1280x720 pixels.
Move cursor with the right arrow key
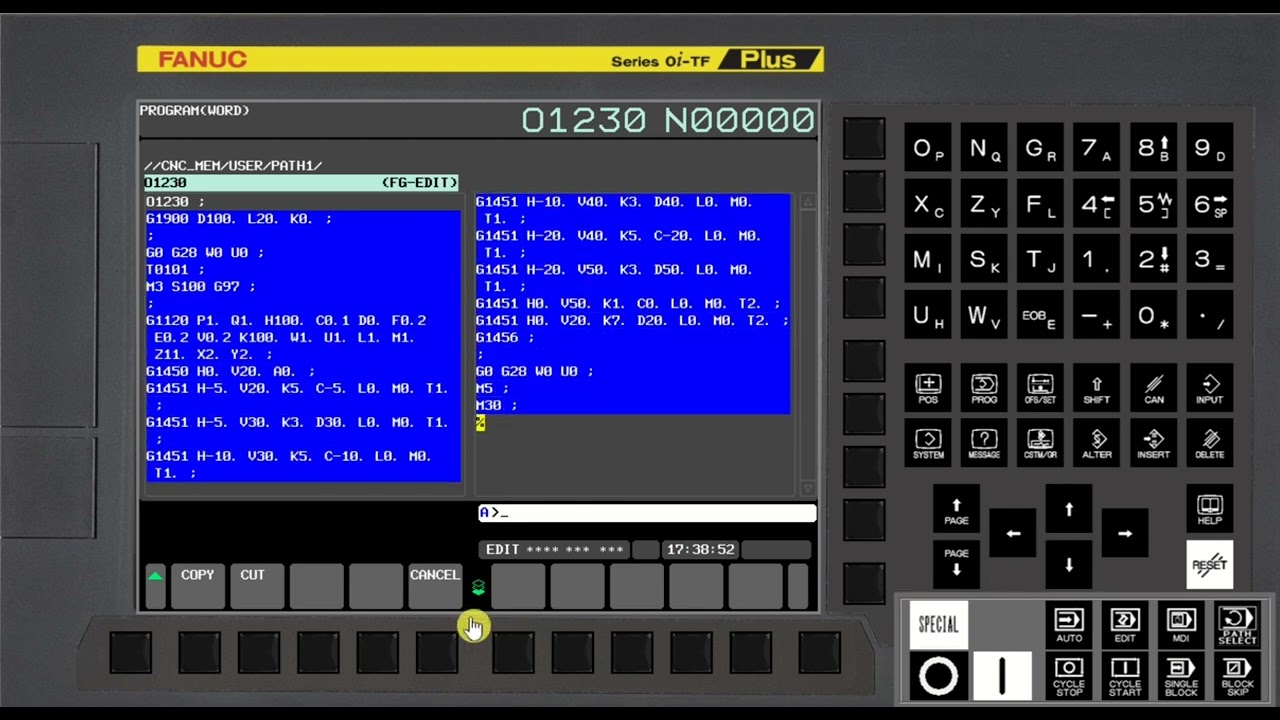pyautogui.click(x=1125, y=534)
